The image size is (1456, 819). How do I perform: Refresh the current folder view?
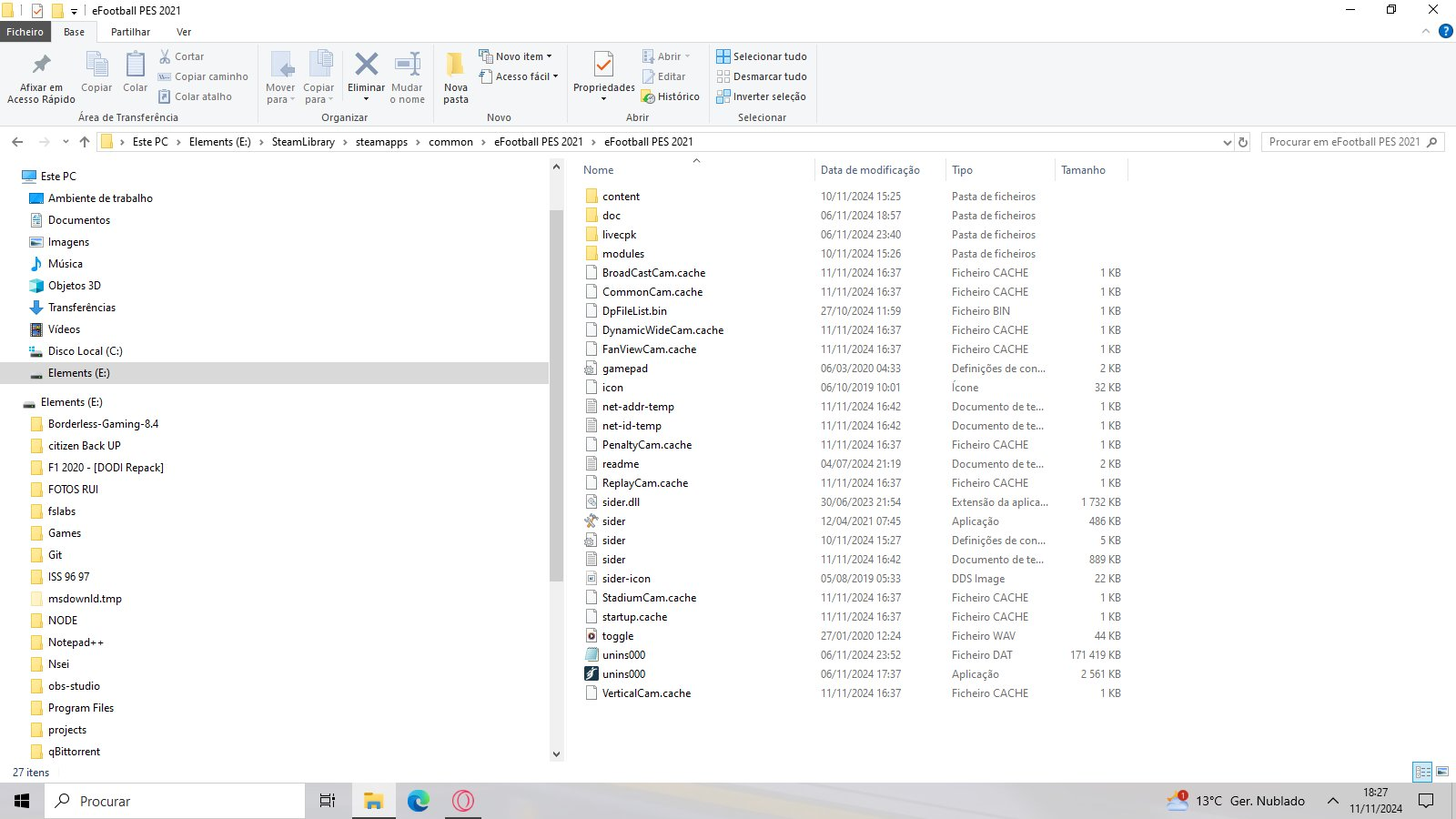tap(1243, 142)
